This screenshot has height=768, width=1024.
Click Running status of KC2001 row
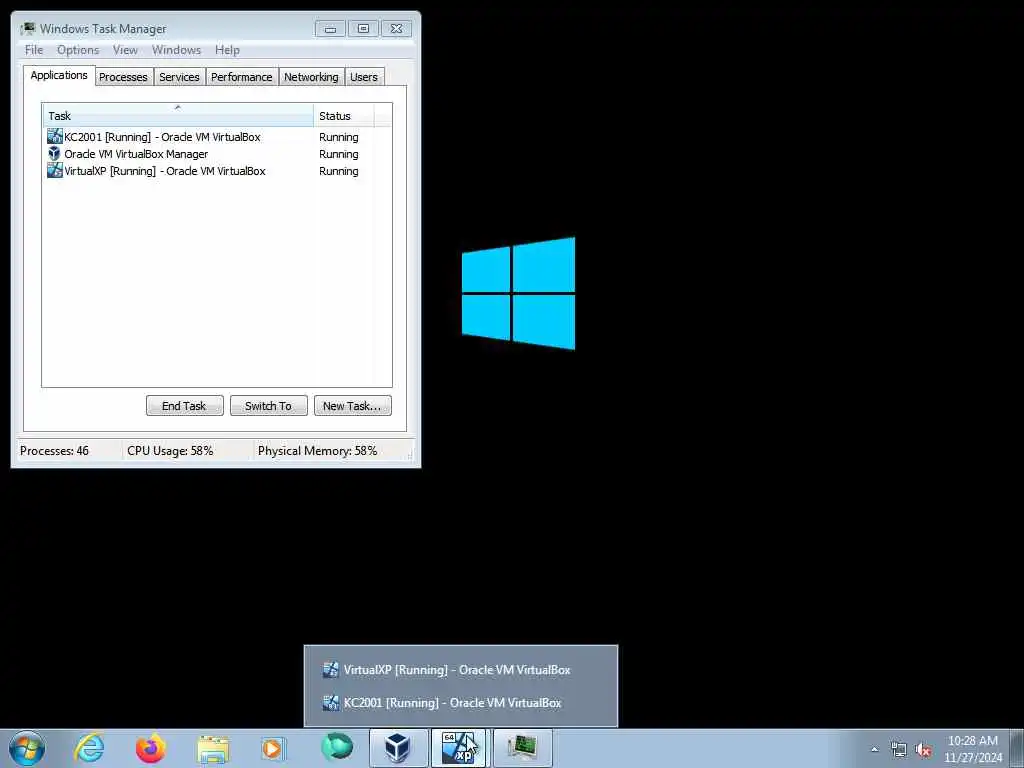click(x=338, y=137)
